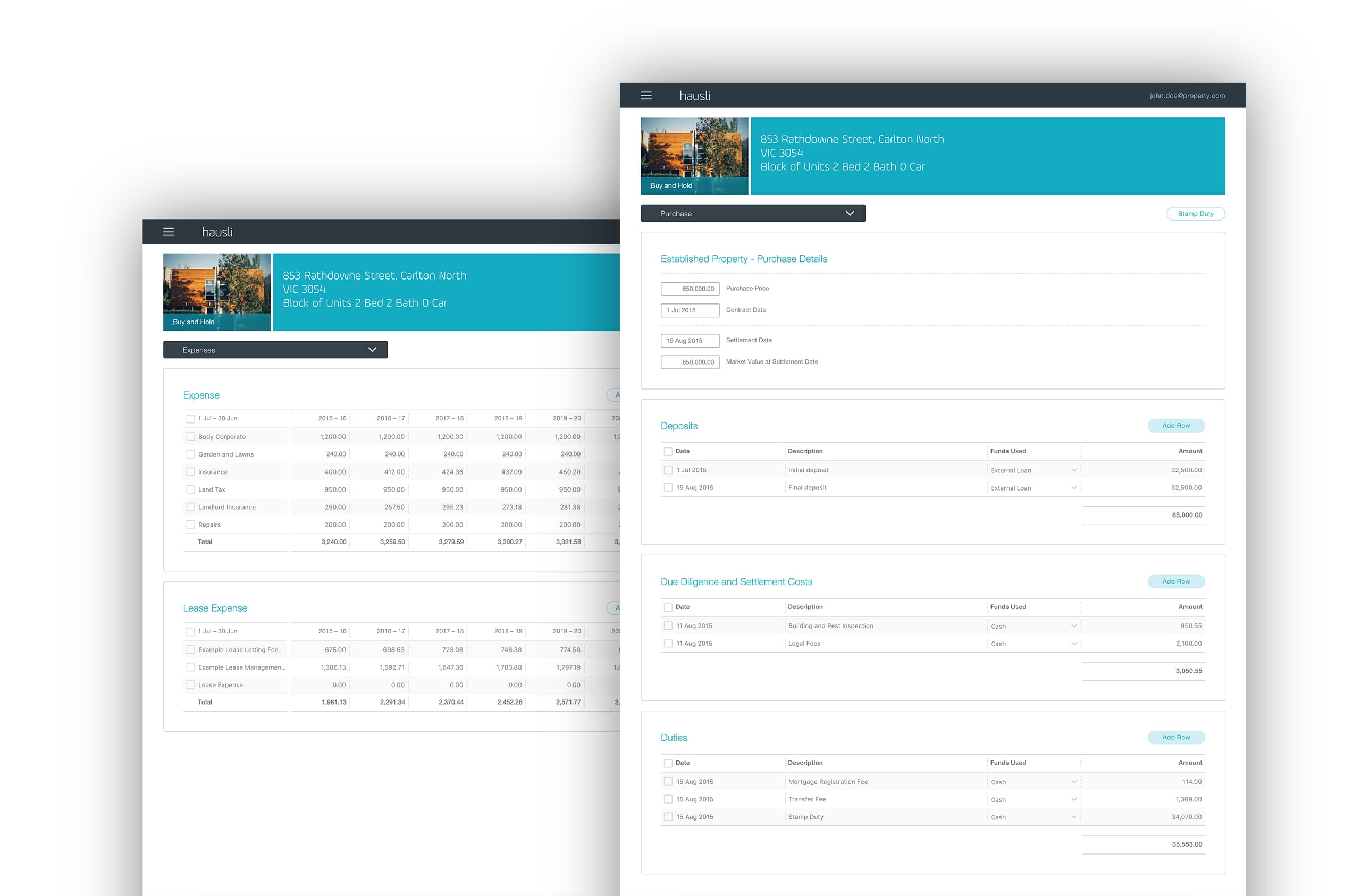The image size is (1361, 896).
Task: Click Buy and Hold label in Purchase window
Action: [671, 186]
